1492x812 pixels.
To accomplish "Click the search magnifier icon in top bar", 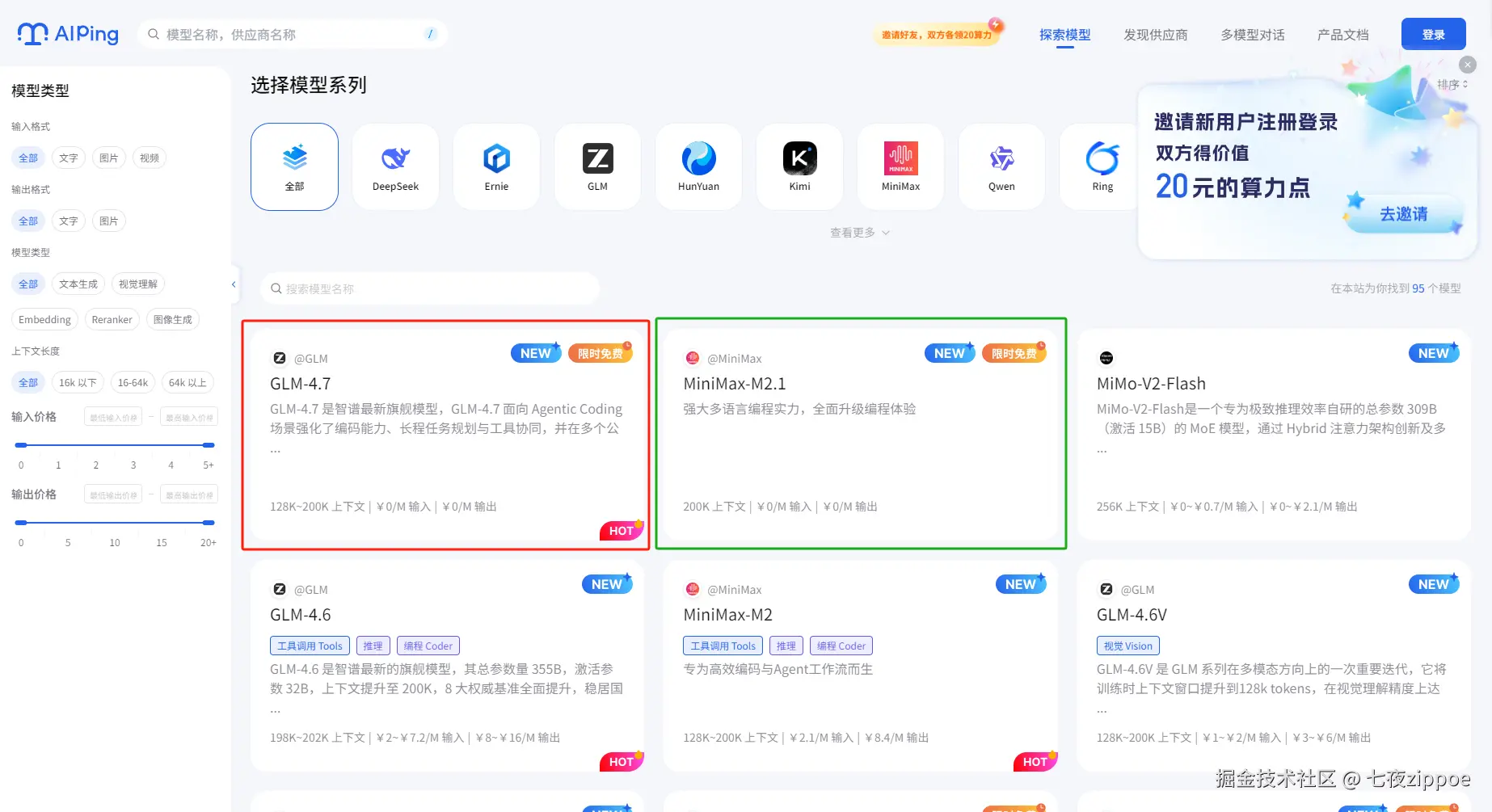I will click(154, 34).
